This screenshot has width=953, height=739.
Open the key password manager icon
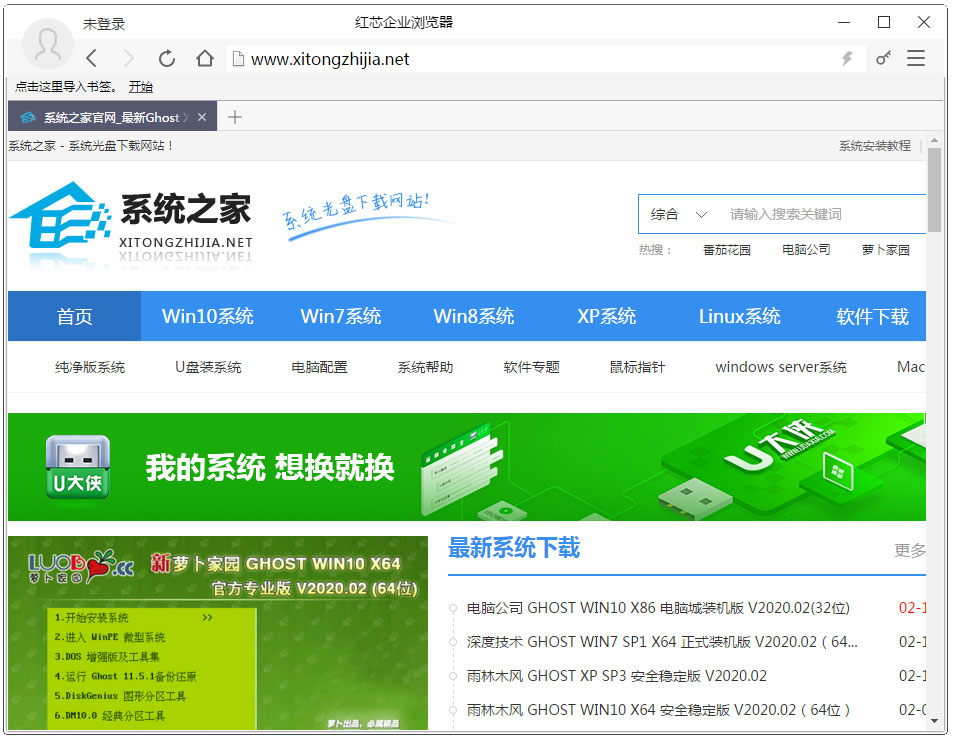pos(883,59)
